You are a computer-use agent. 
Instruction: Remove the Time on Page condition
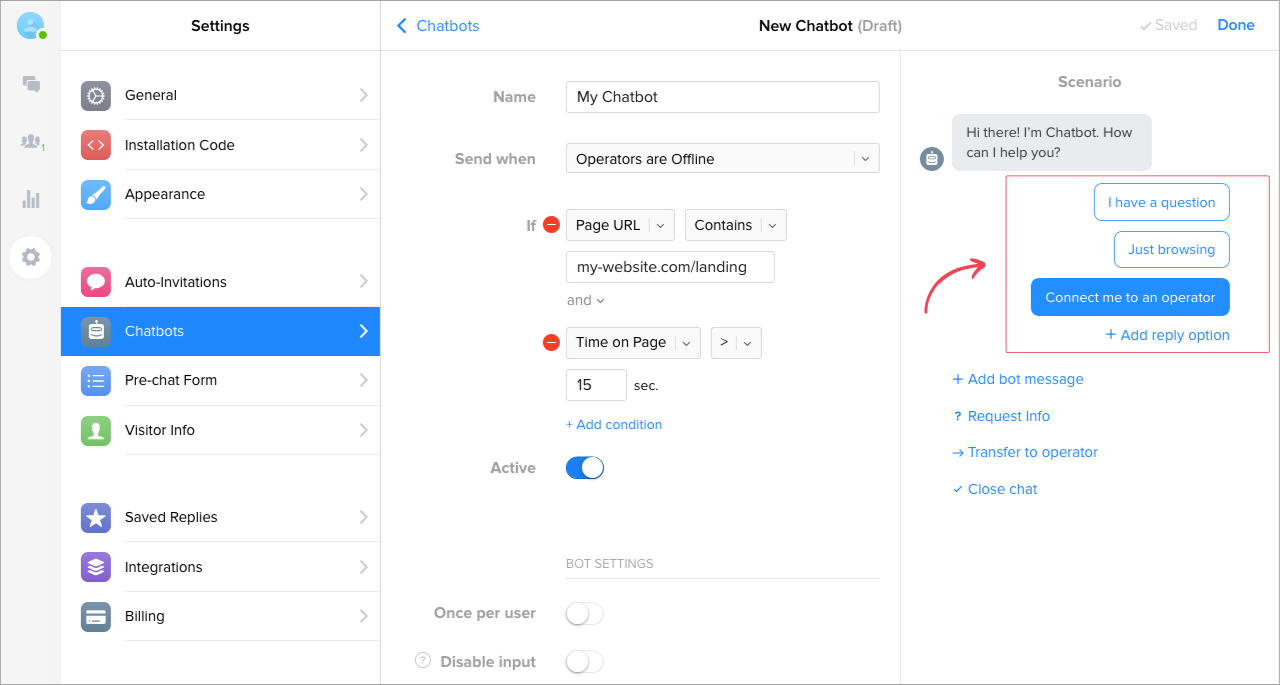551,343
